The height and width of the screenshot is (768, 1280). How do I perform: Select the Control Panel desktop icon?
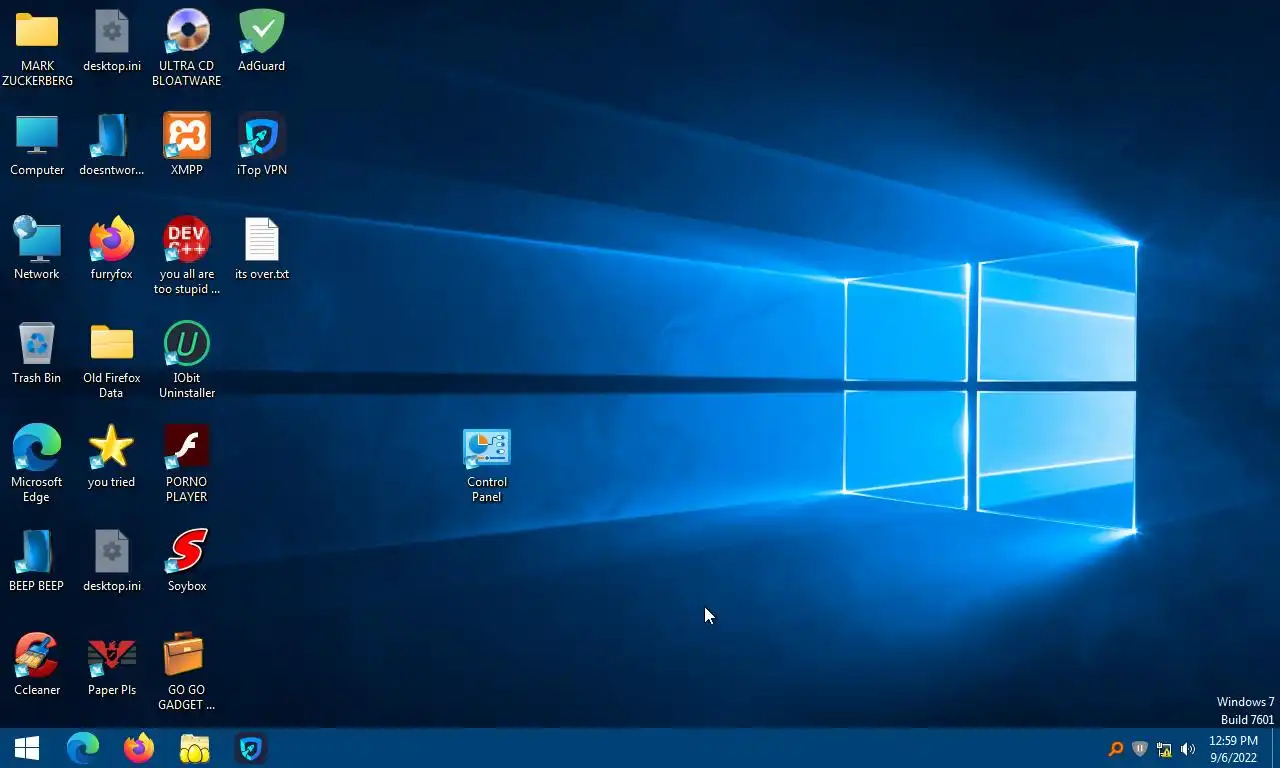487,448
